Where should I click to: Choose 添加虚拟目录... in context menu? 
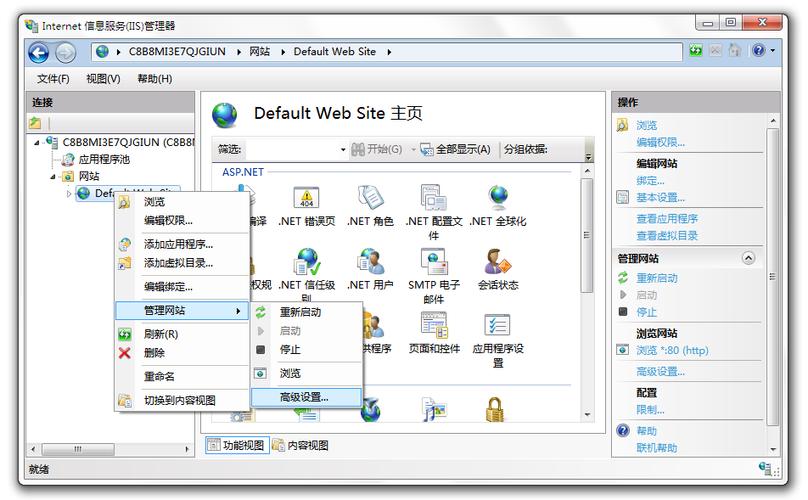tap(182, 263)
